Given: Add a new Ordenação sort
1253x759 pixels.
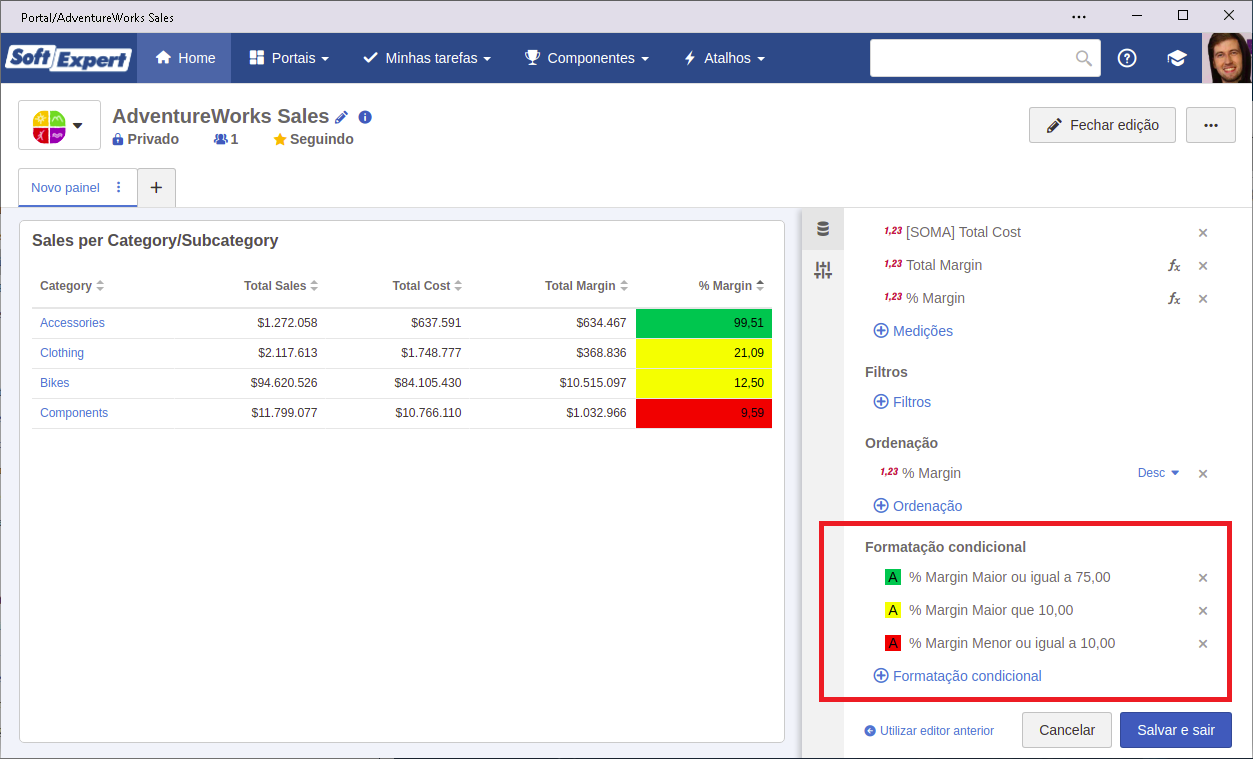Looking at the screenshot, I should pos(918,506).
